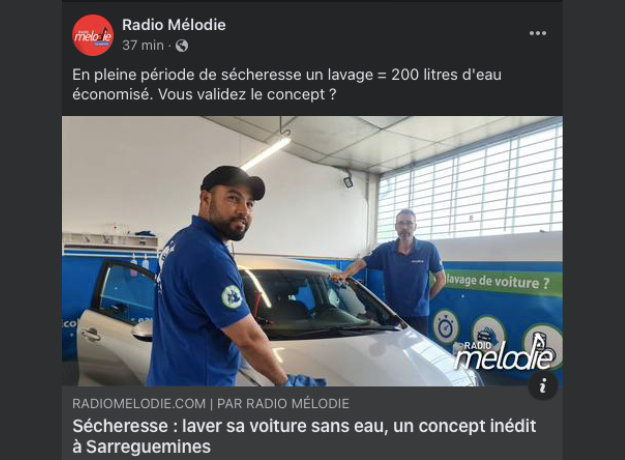
Task: Click the round green badge on the shirt sleeve
Action: tap(231, 297)
